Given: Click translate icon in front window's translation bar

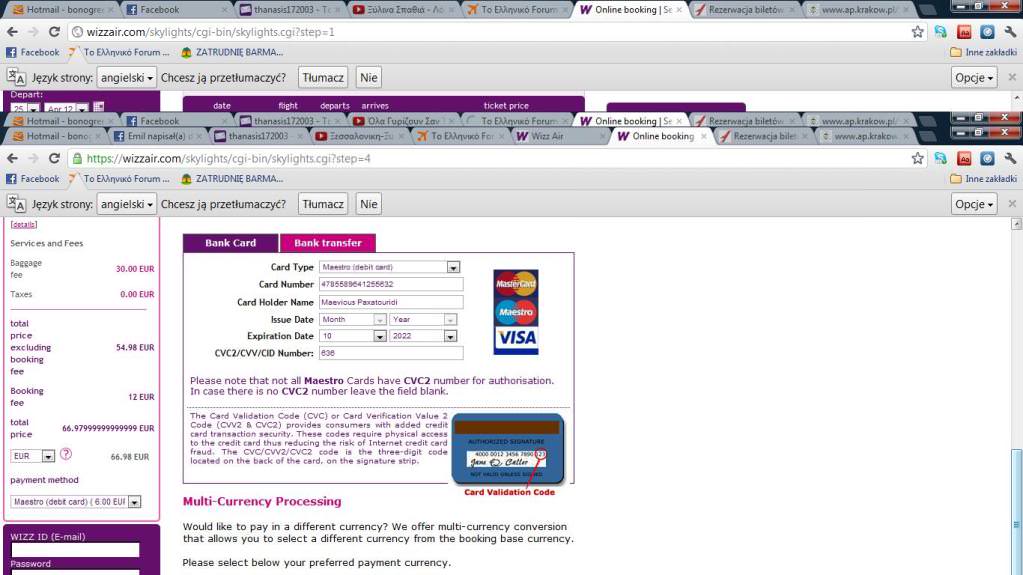Looking at the screenshot, I should pos(16,204).
